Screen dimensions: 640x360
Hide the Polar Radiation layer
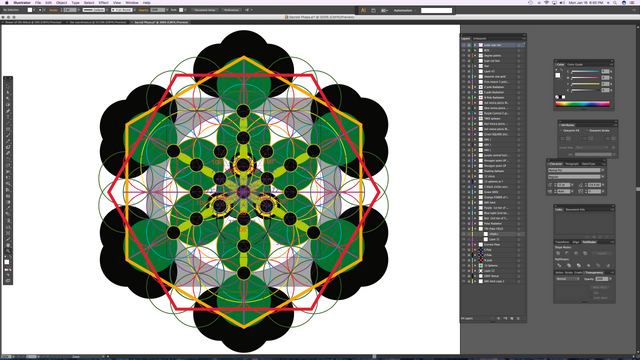[463, 224]
